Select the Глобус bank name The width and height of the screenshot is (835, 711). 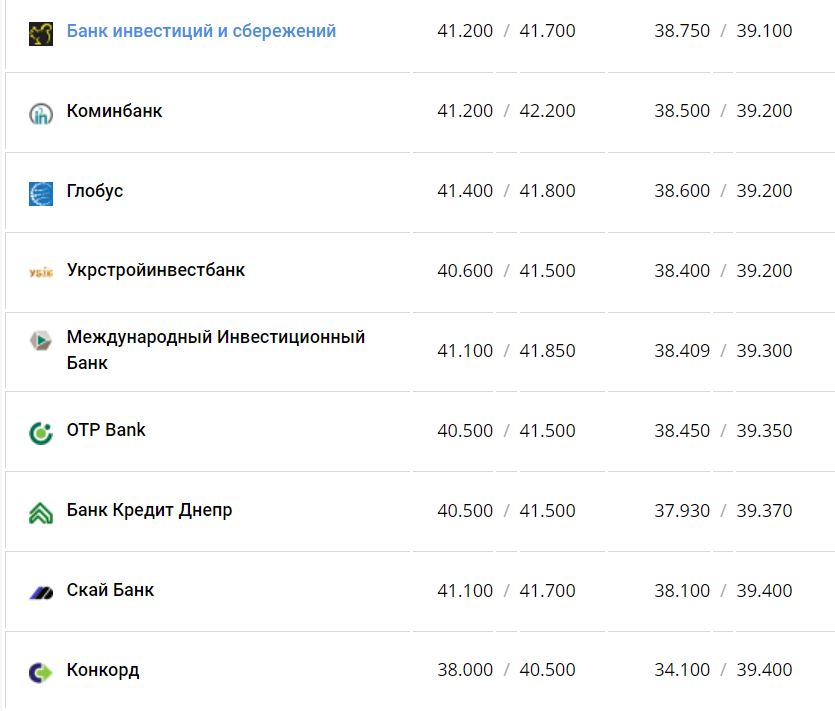95,191
